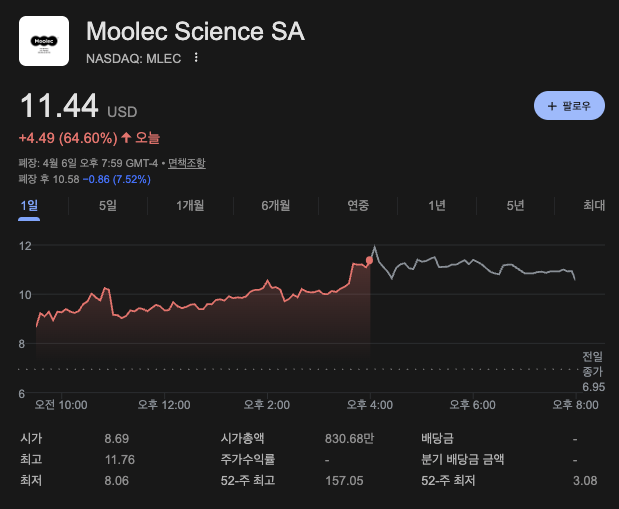Select the 최대 max range tab
The width and height of the screenshot is (619, 509).
[x=594, y=205]
